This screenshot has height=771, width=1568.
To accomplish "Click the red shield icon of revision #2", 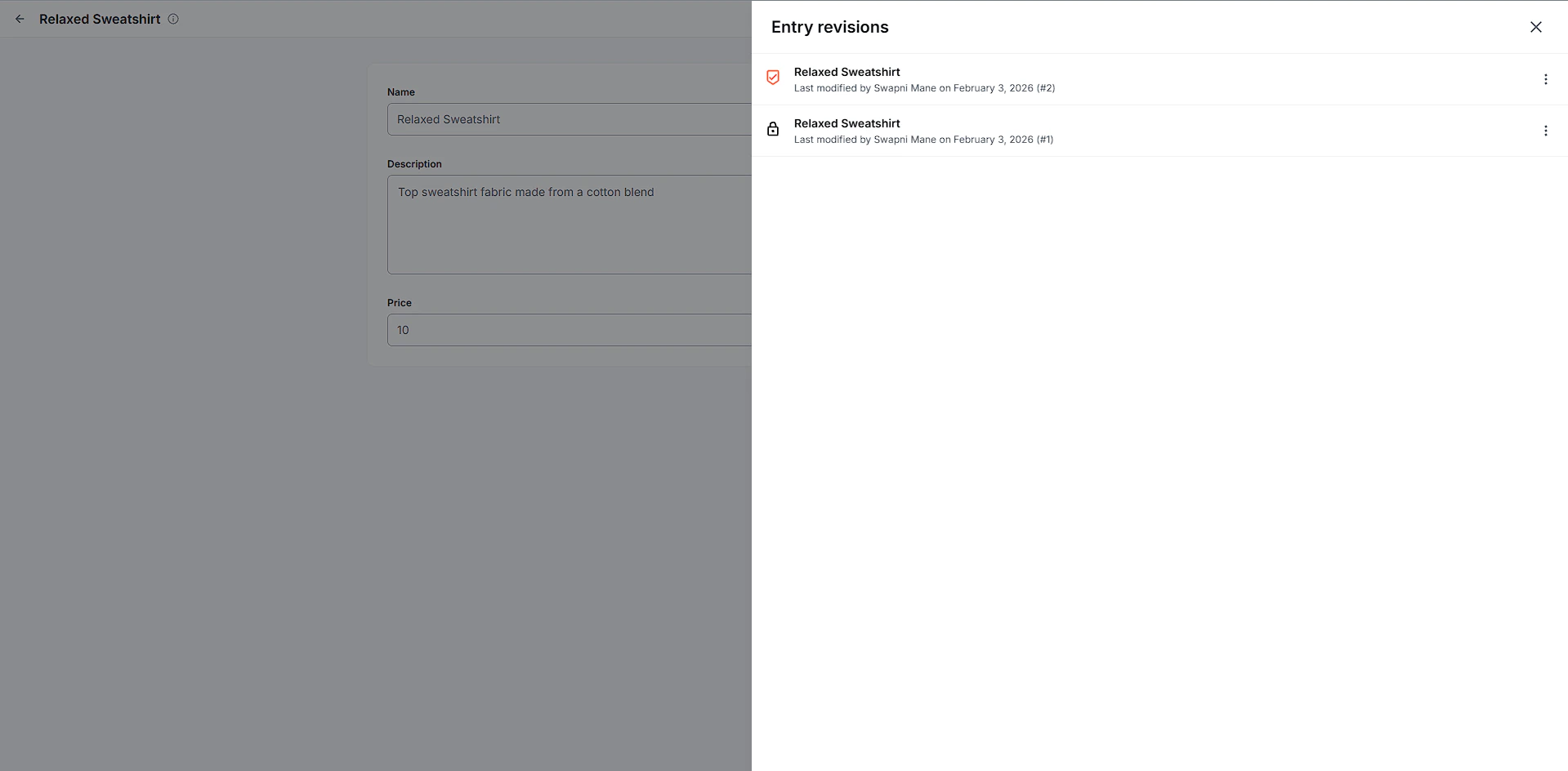I will click(x=773, y=78).
